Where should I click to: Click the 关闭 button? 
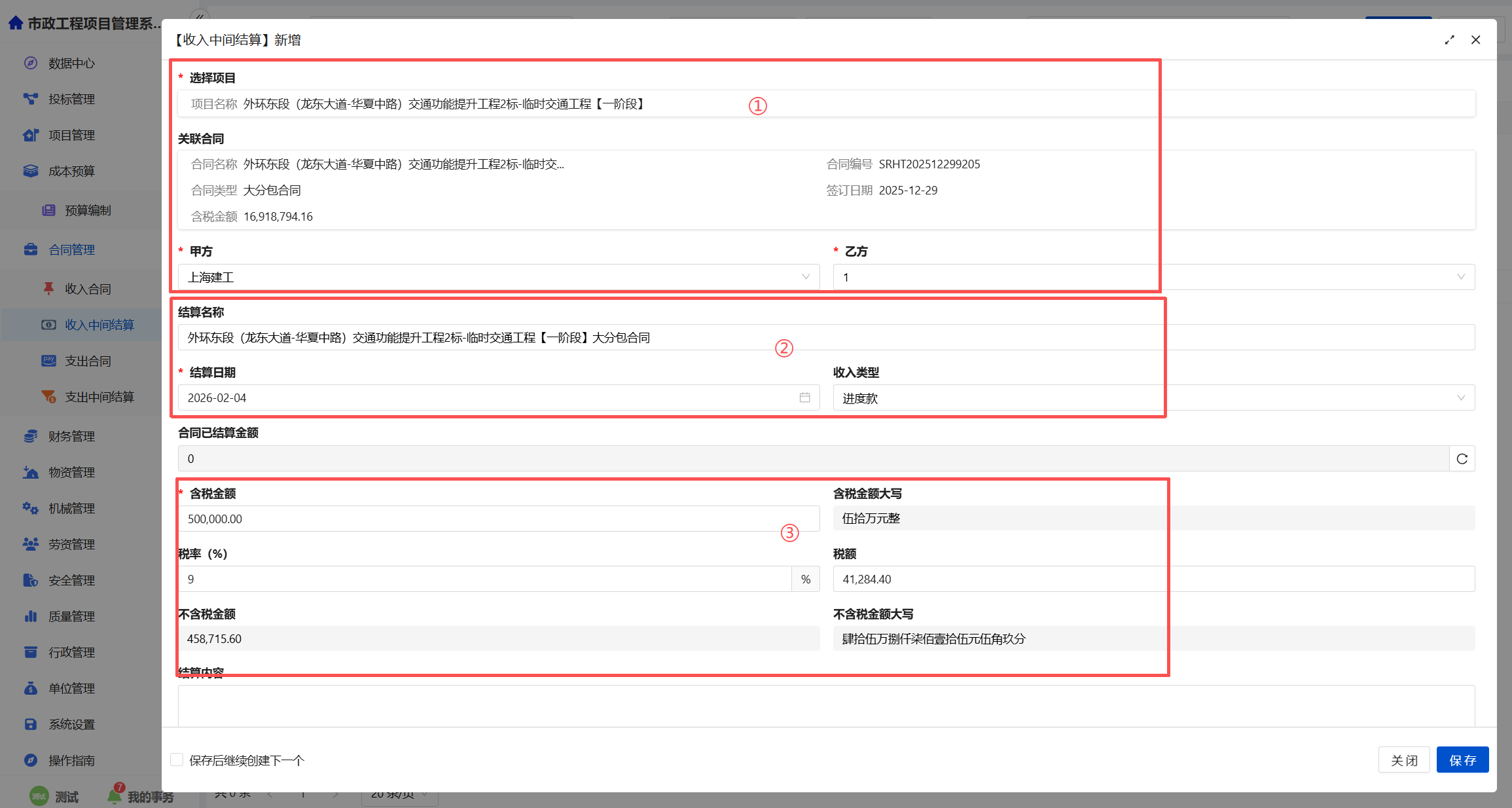click(1404, 760)
